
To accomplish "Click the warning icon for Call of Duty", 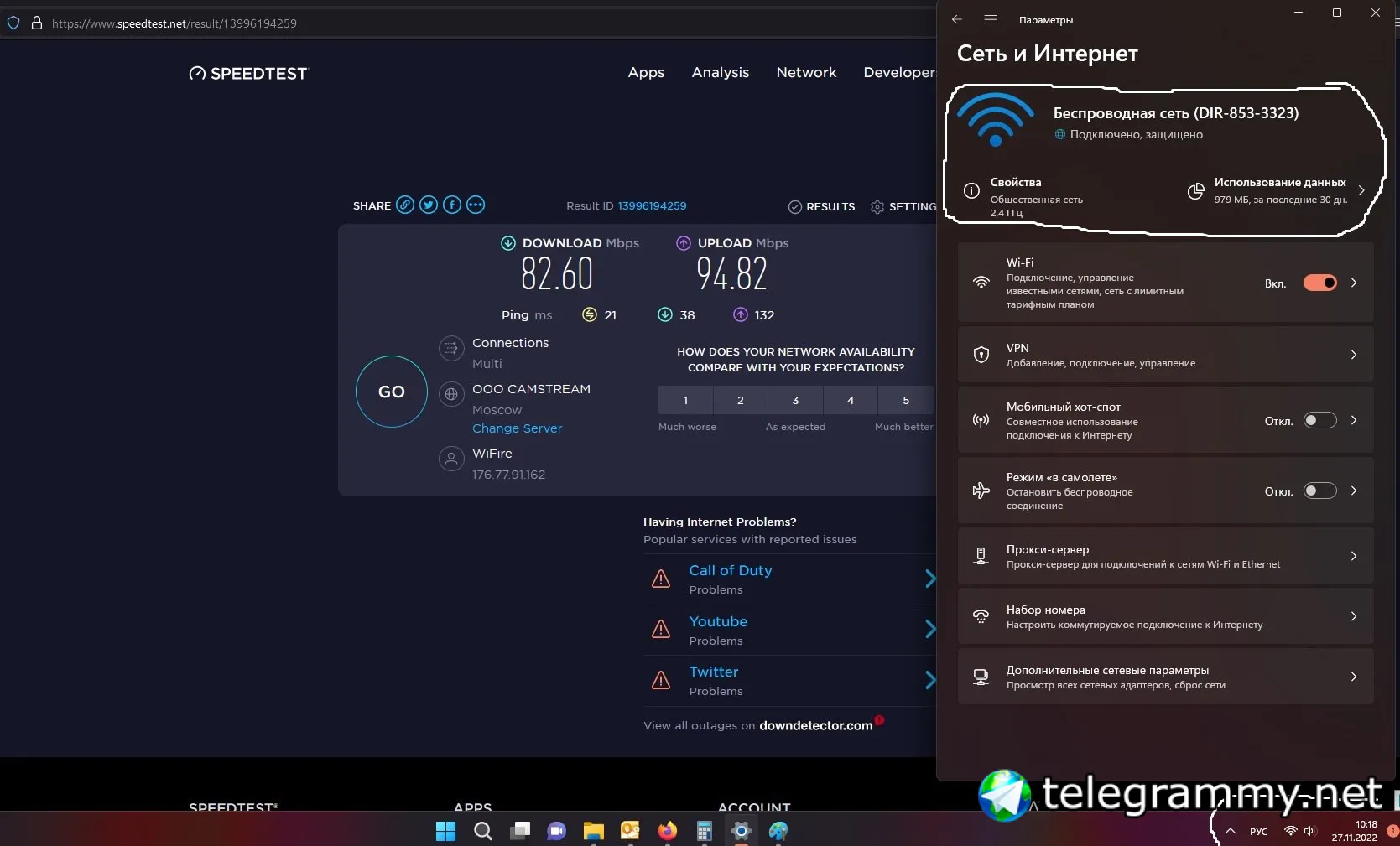I will point(661,579).
